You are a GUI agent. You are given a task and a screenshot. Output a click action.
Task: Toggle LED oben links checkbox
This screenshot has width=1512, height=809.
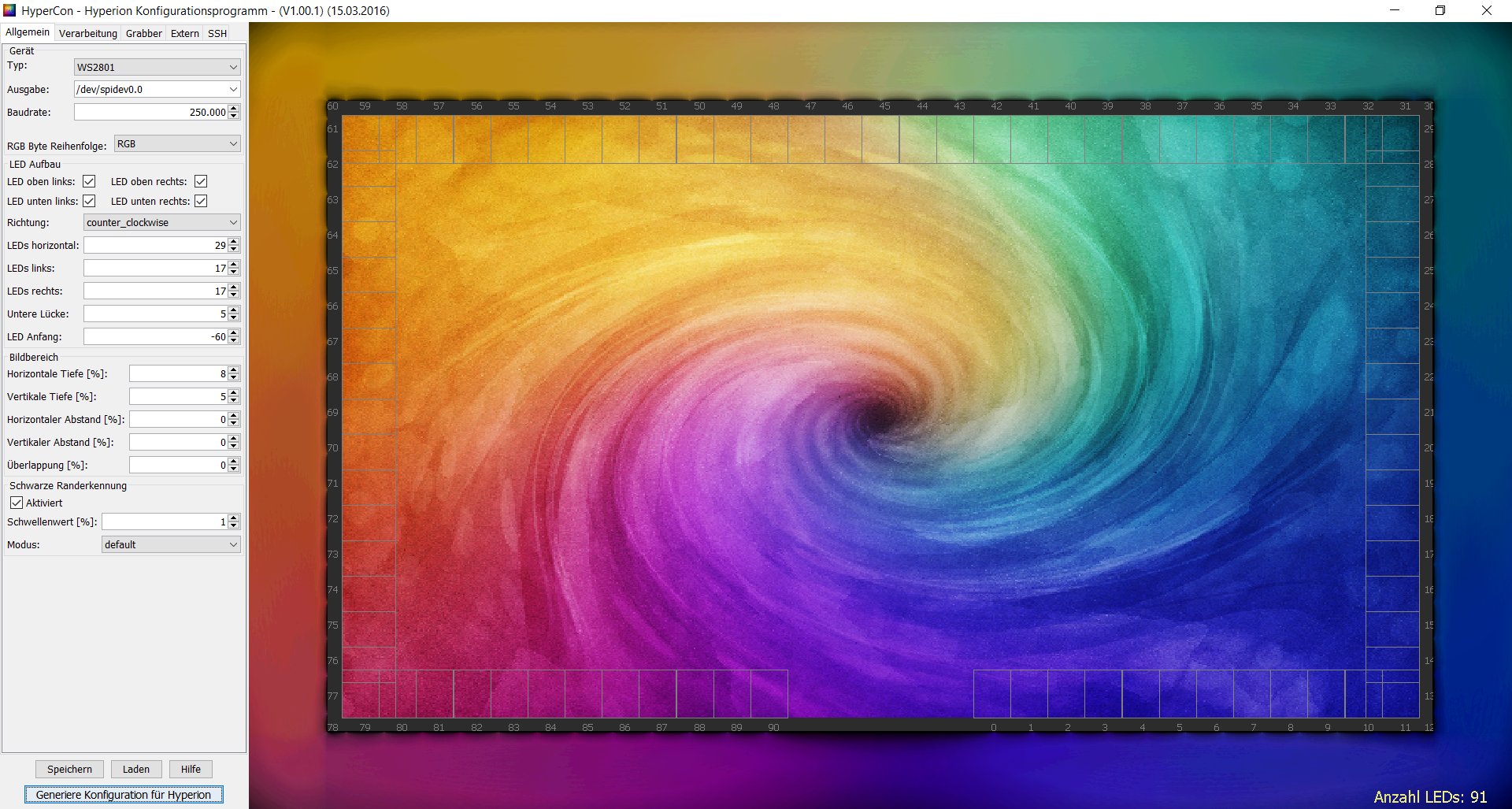89,182
